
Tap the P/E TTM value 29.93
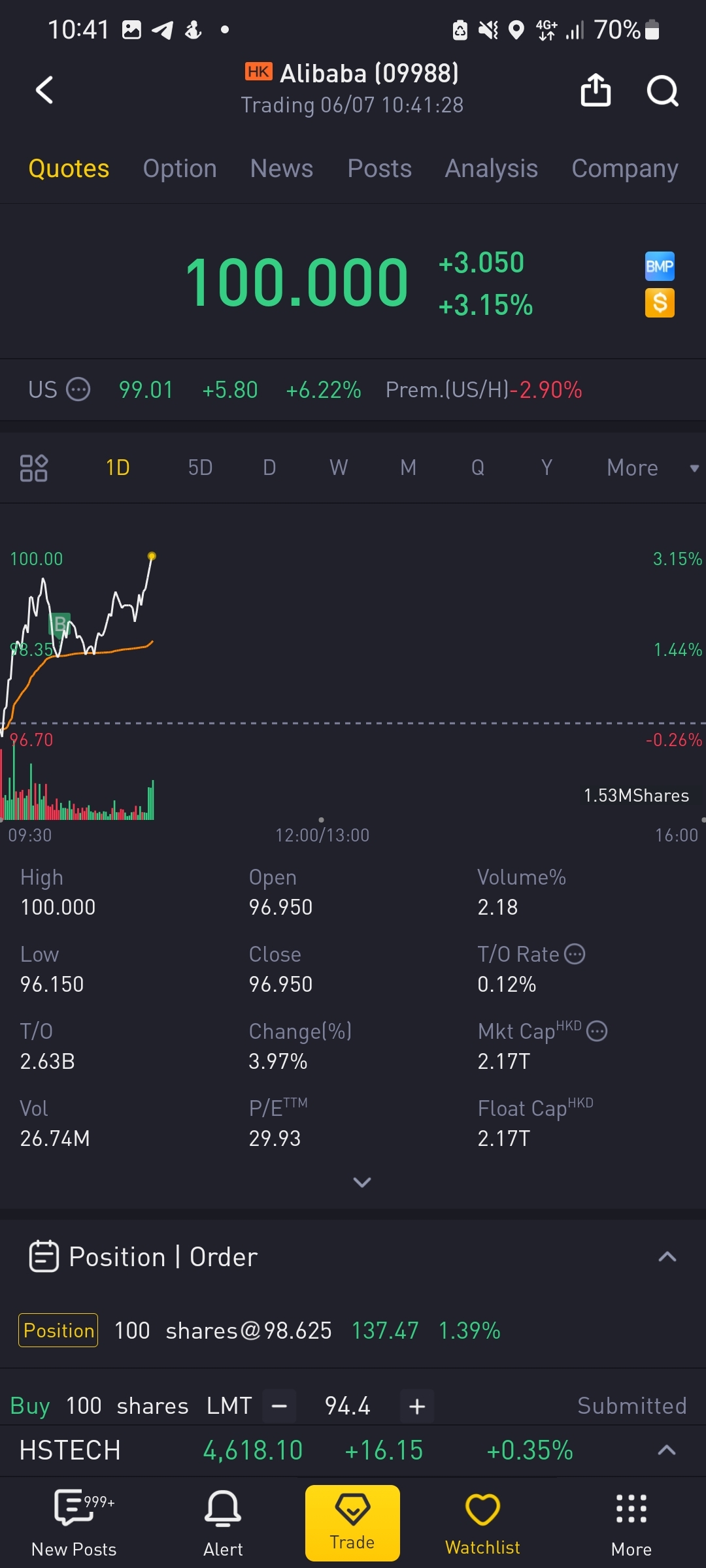275,1138
